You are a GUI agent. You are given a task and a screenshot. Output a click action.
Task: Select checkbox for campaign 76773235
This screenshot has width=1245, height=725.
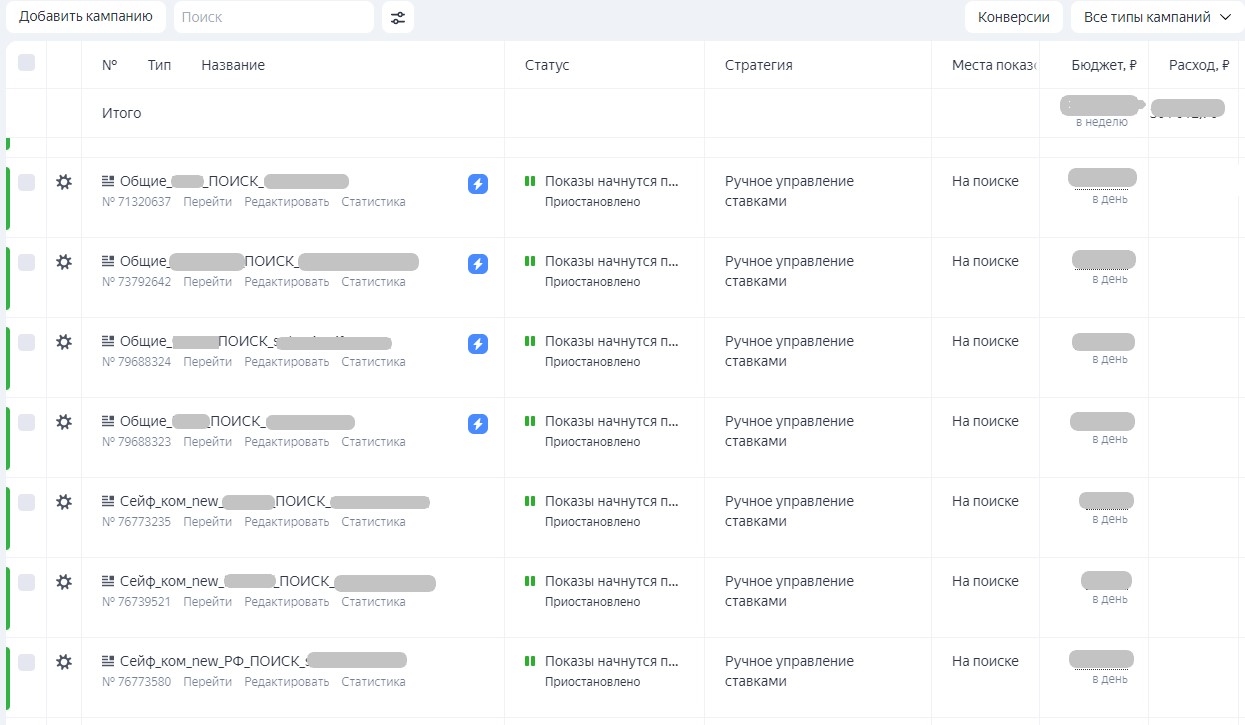pyautogui.click(x=27, y=502)
